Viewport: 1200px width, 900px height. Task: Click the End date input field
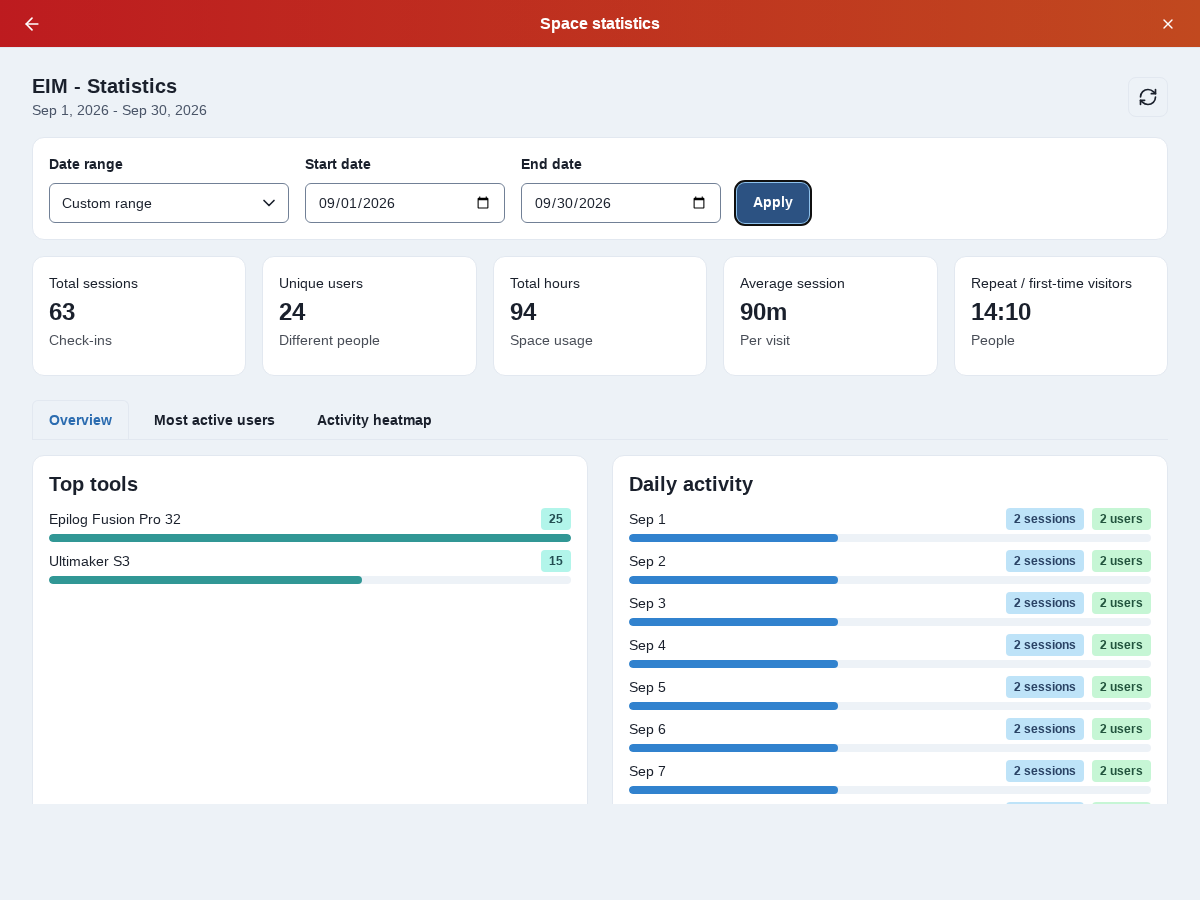[621, 203]
